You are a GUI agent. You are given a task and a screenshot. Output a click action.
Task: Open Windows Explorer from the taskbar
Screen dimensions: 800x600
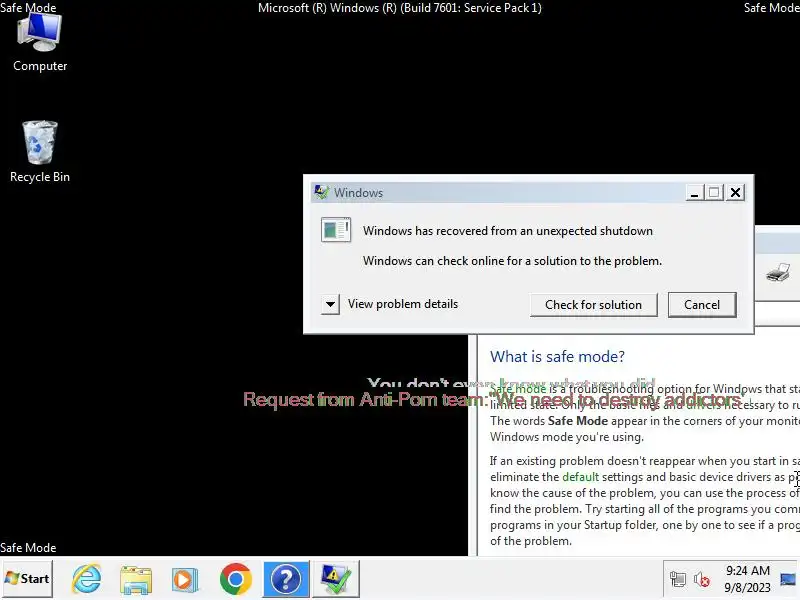[x=136, y=580]
